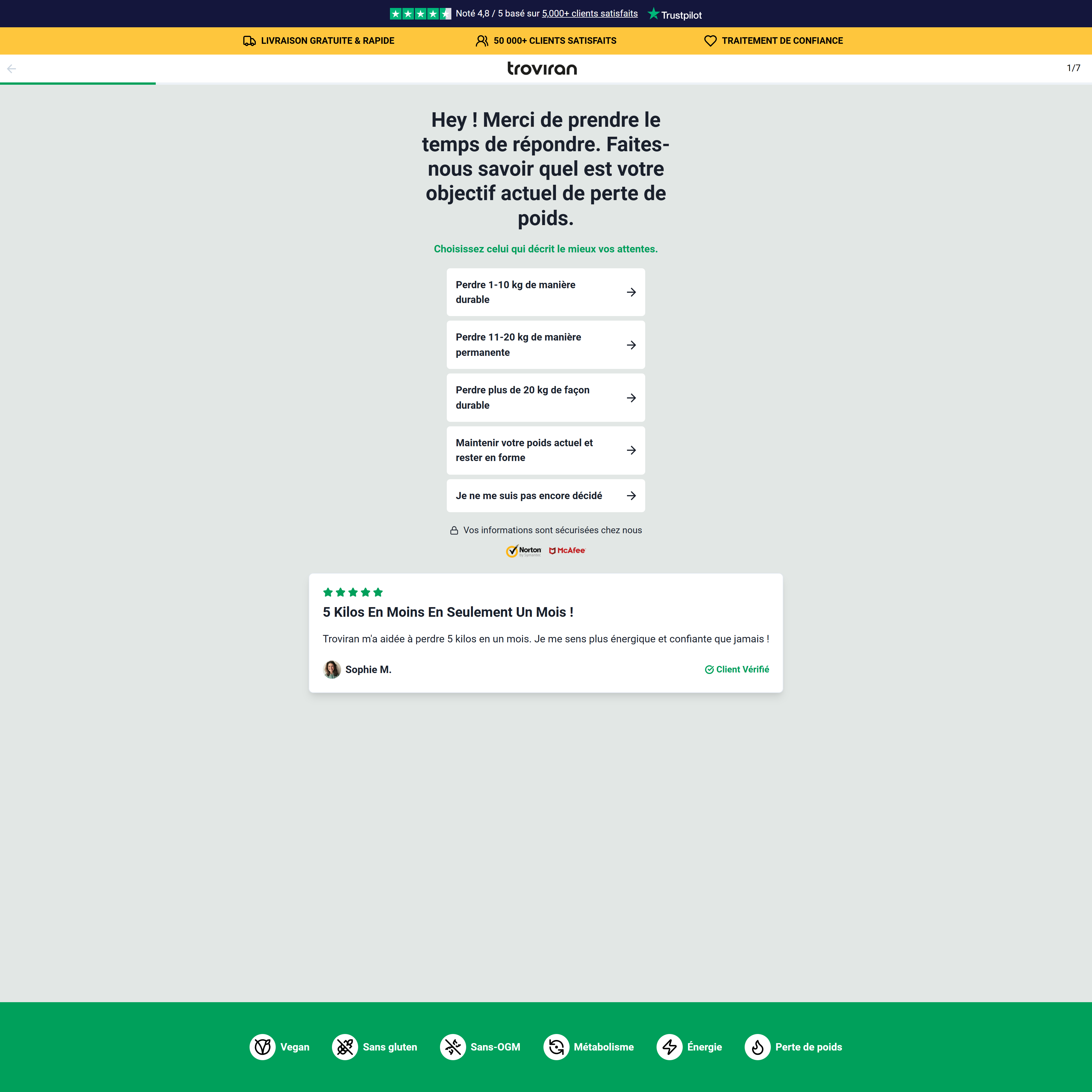Click the Vegan leaf icon
This screenshot has height=1092, width=1092.
click(x=262, y=1047)
